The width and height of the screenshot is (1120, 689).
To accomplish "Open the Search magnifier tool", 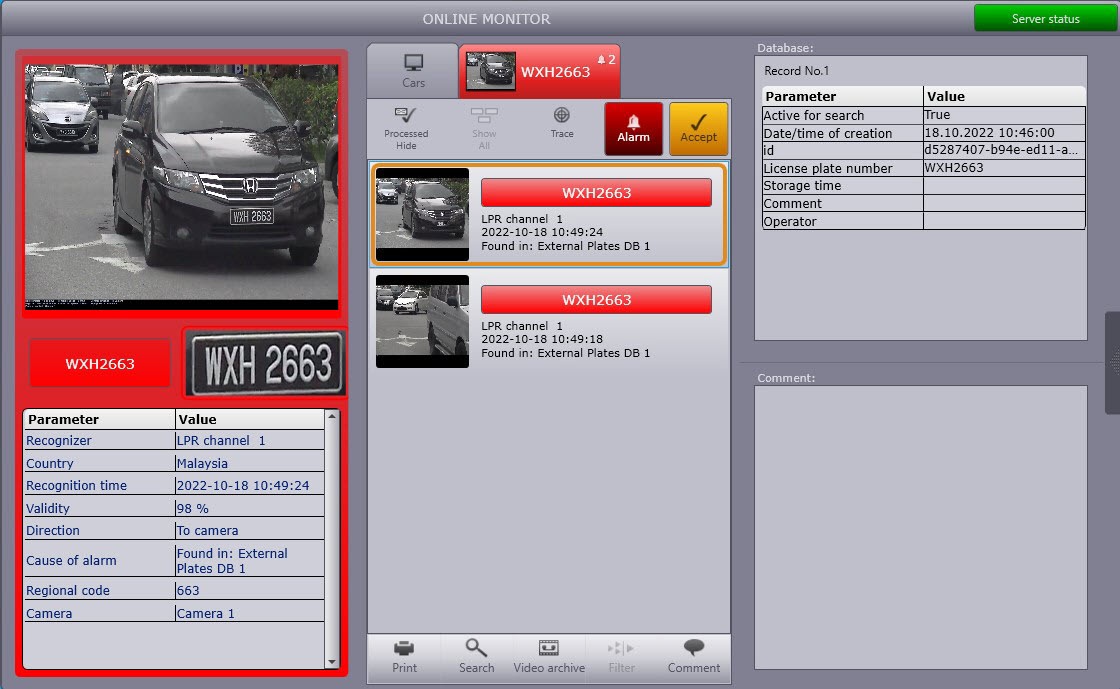I will pos(476,648).
